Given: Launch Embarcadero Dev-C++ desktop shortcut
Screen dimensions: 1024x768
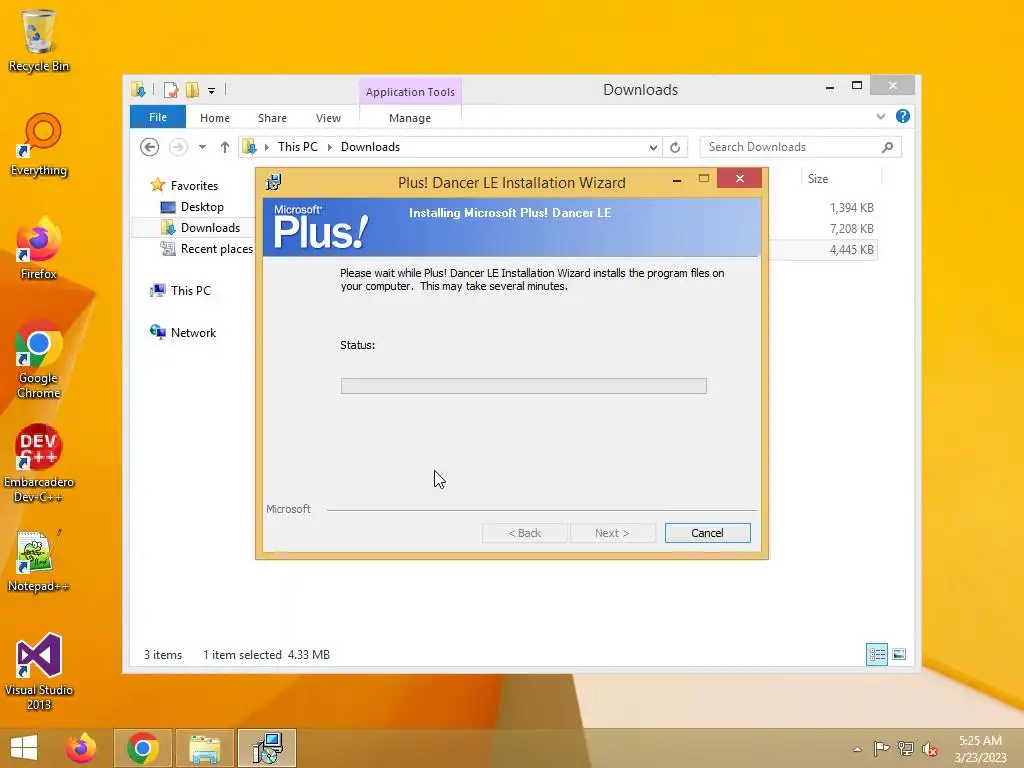Looking at the screenshot, I should click(x=39, y=464).
